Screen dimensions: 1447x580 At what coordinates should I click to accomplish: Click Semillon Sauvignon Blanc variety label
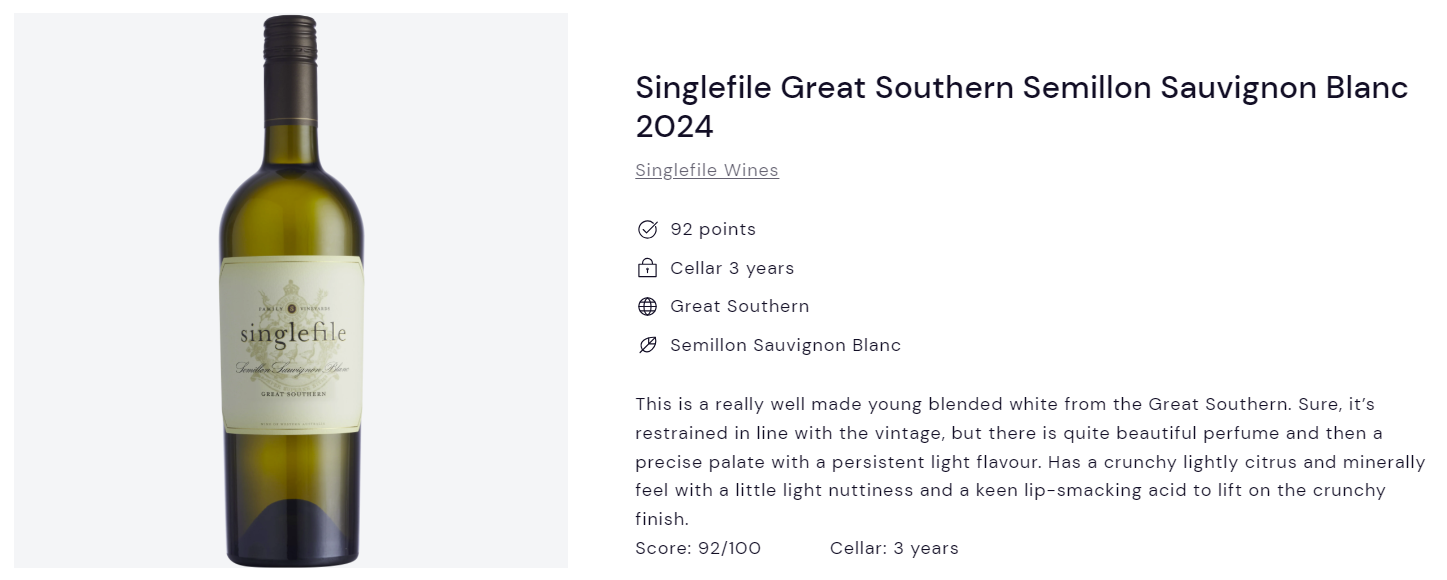[x=786, y=345]
